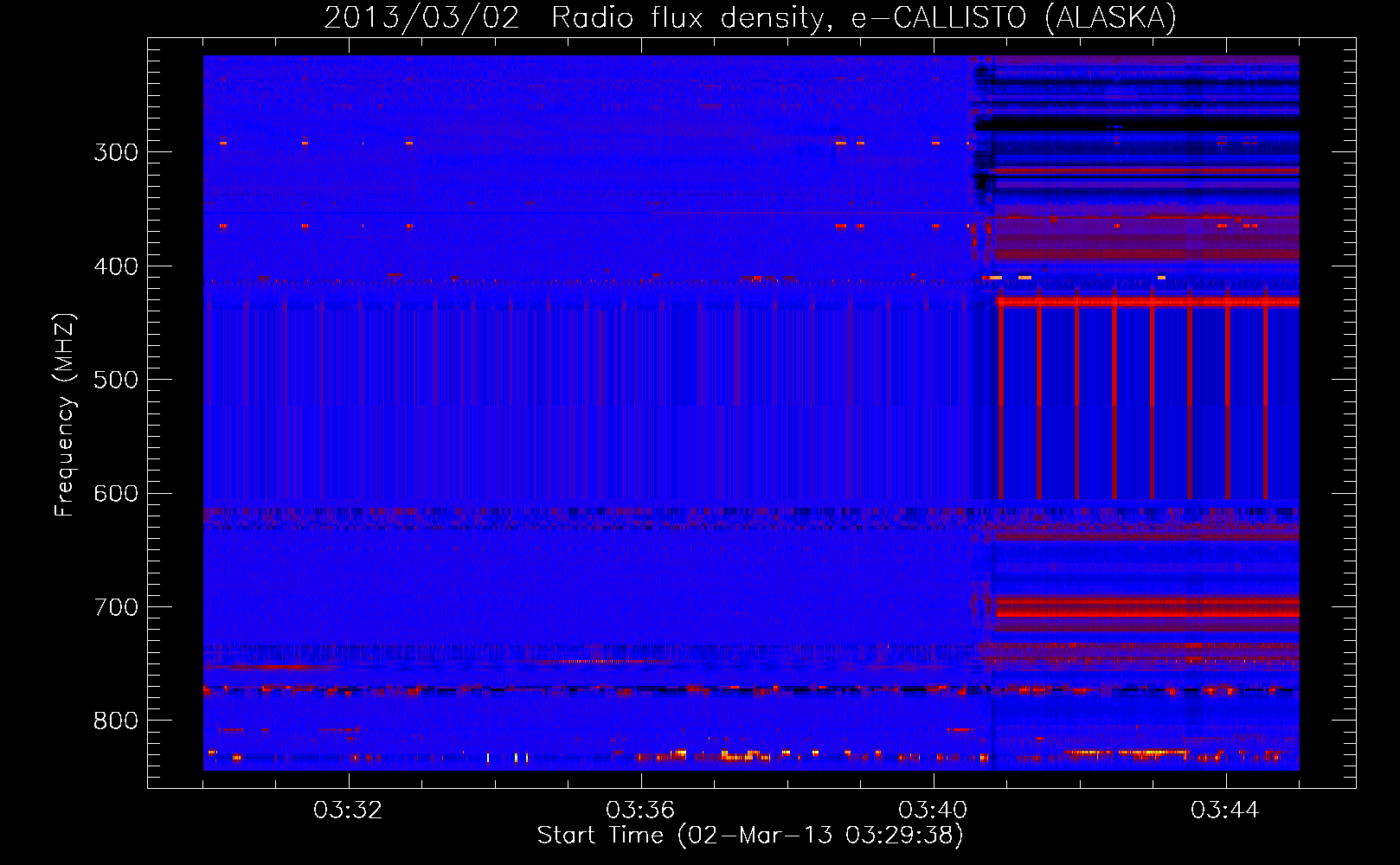Click the 800 frequency tick label
The image size is (1400, 865).
(116, 721)
